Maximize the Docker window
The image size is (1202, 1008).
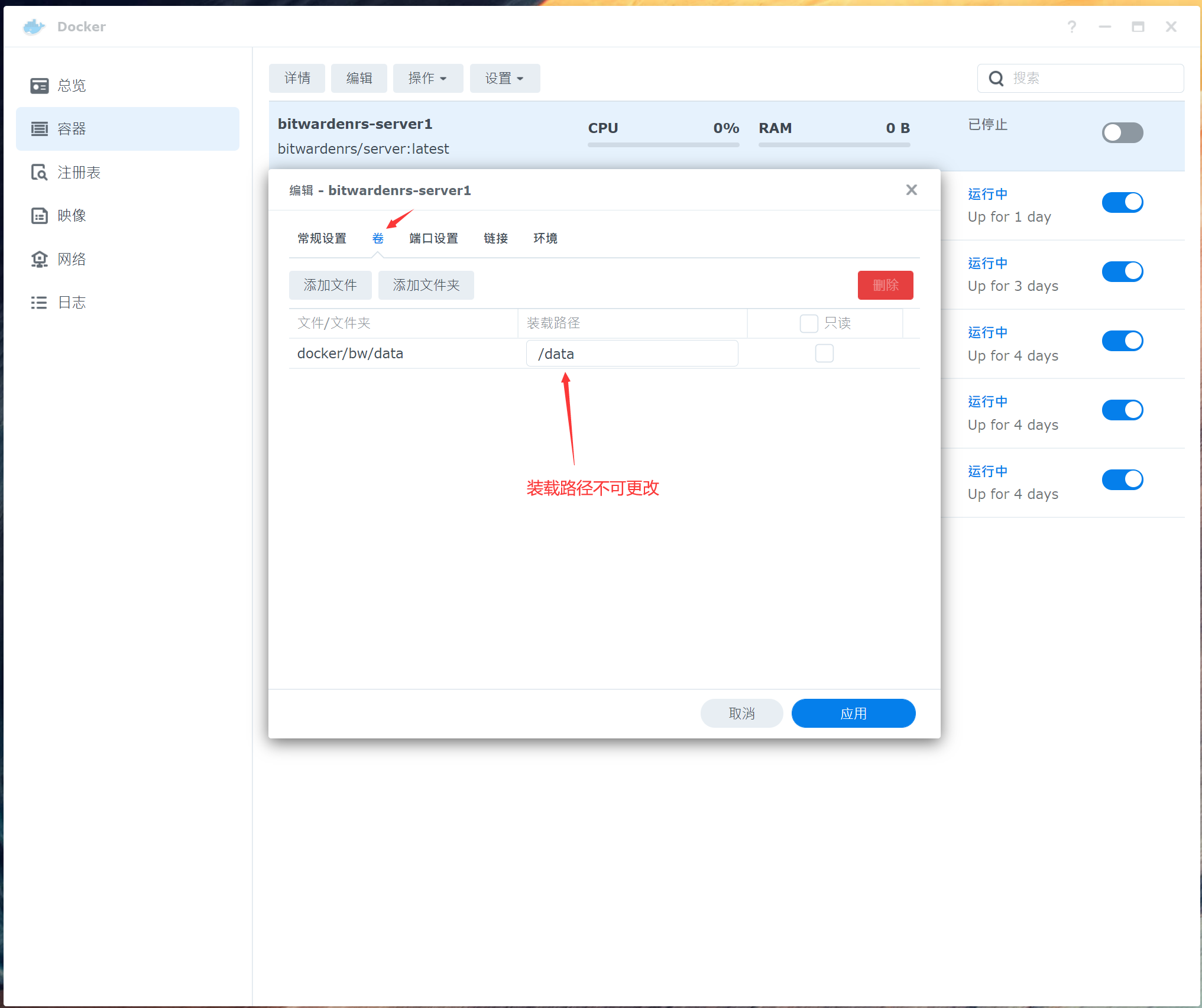pos(1138,27)
